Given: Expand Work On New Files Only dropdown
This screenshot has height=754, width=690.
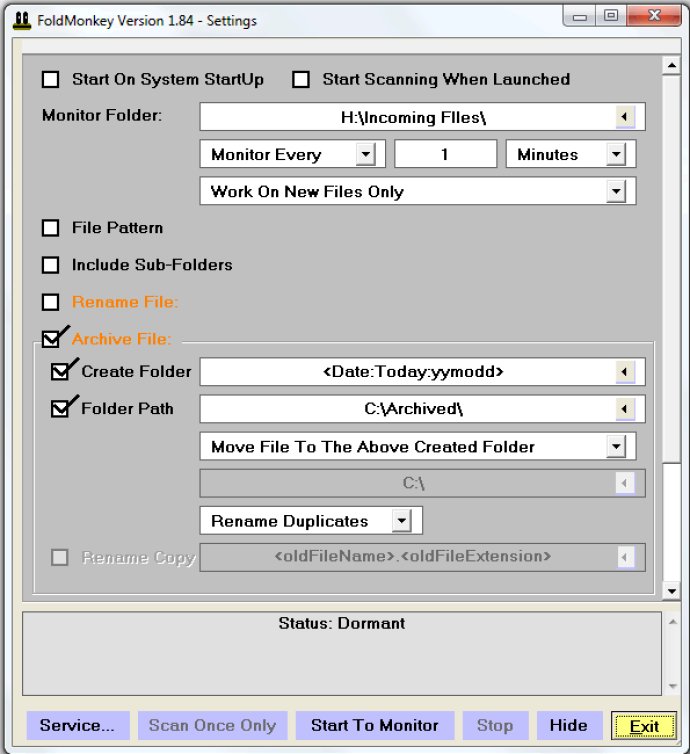Looking at the screenshot, I should (616, 191).
